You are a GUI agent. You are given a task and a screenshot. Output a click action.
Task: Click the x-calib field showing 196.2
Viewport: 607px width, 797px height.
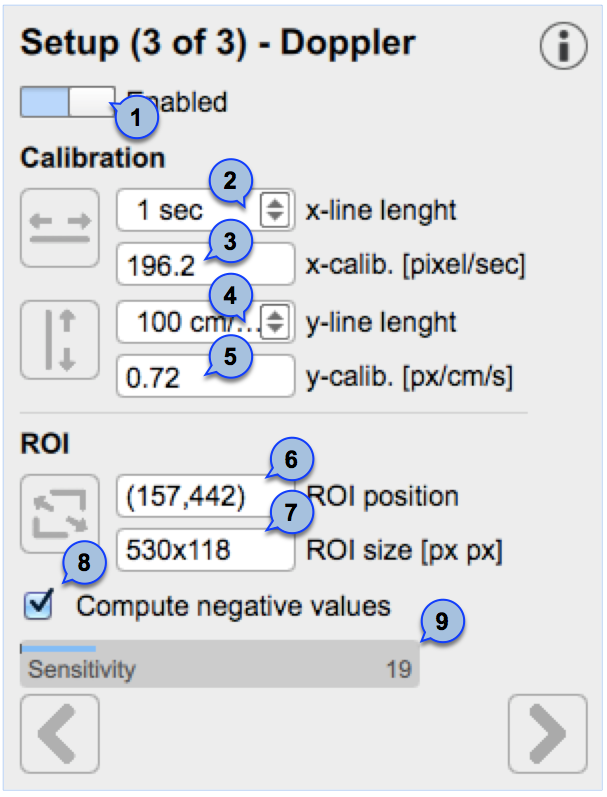205,264
